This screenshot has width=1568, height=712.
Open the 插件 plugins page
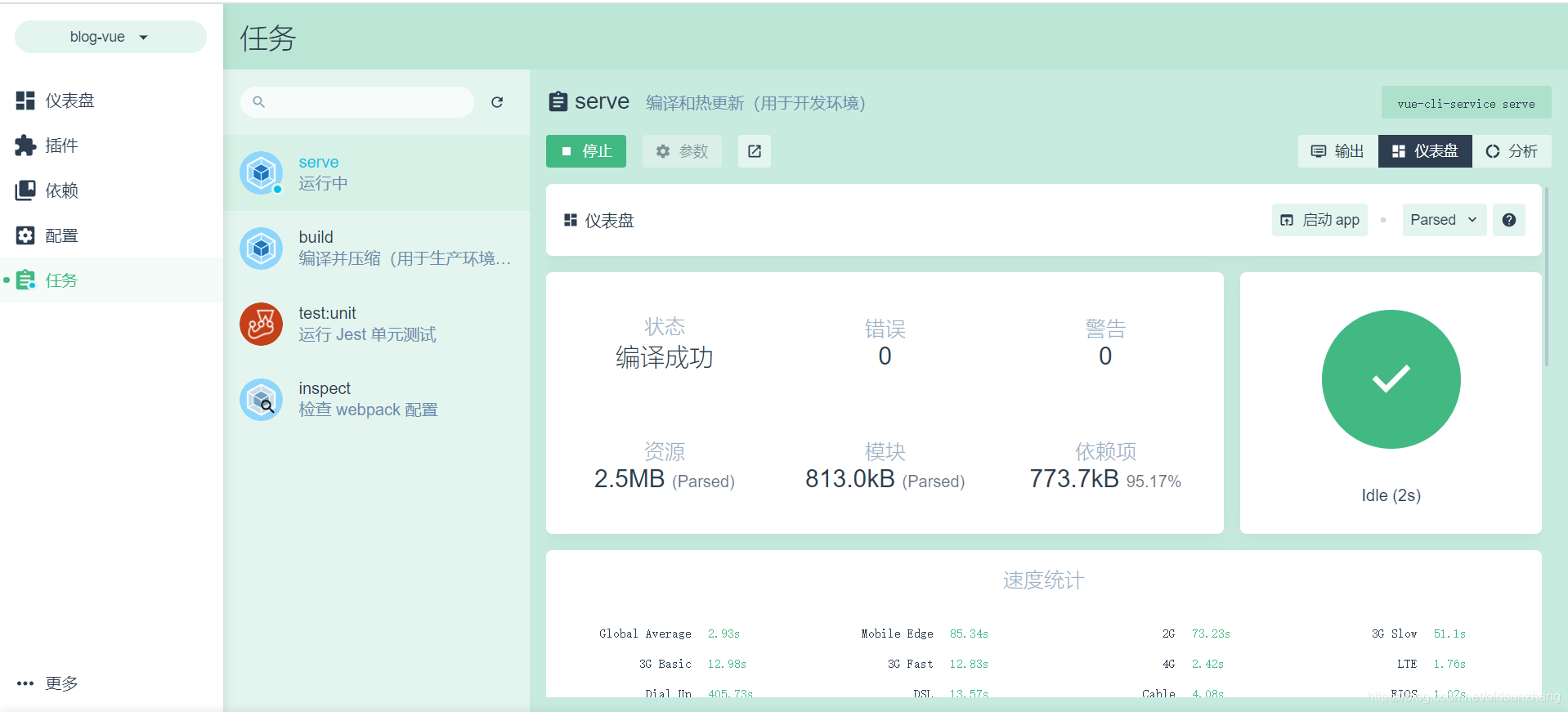click(111, 146)
